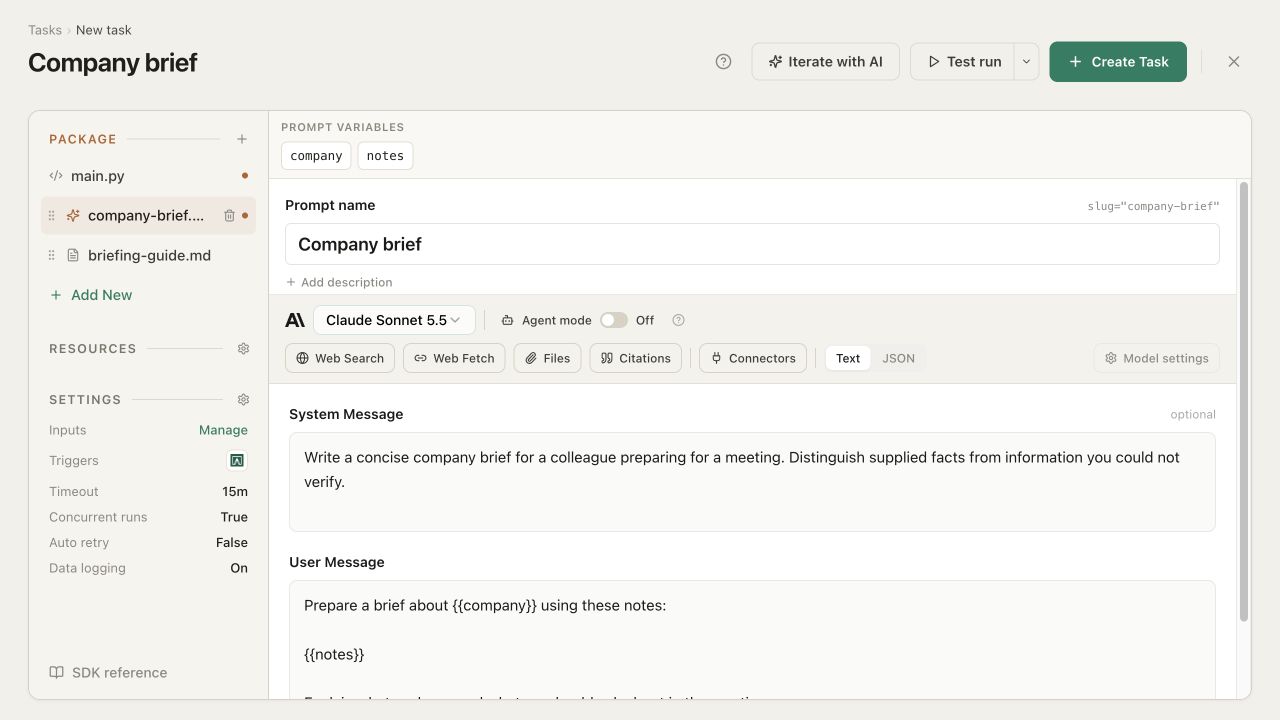Open Model settings
The image size is (1280, 720).
[x=1157, y=358]
